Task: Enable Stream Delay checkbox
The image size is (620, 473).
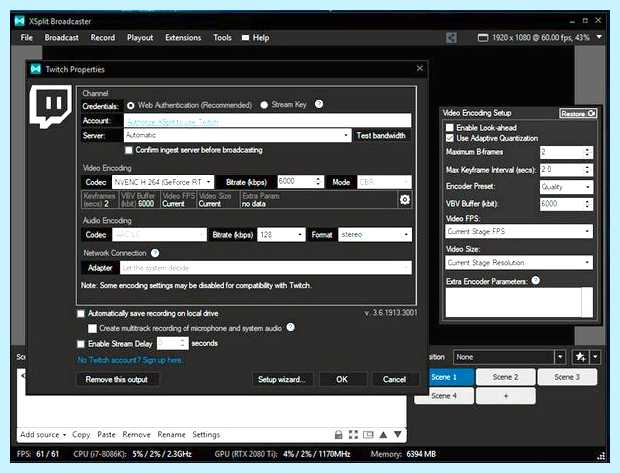Action: [81, 344]
